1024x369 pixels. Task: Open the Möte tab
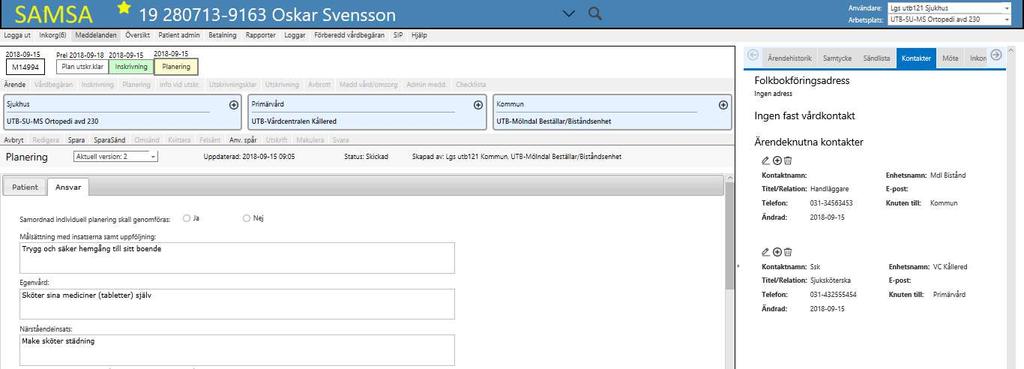coord(950,58)
